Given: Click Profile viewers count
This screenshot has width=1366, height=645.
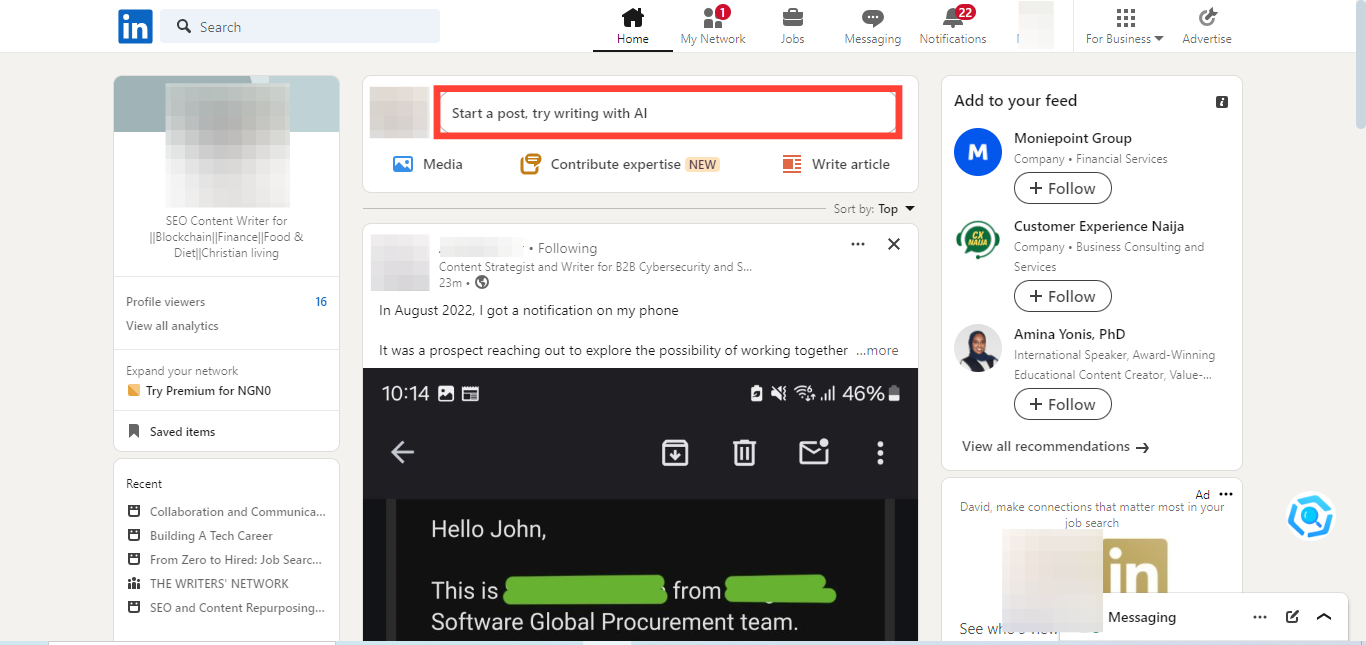Looking at the screenshot, I should [x=321, y=302].
